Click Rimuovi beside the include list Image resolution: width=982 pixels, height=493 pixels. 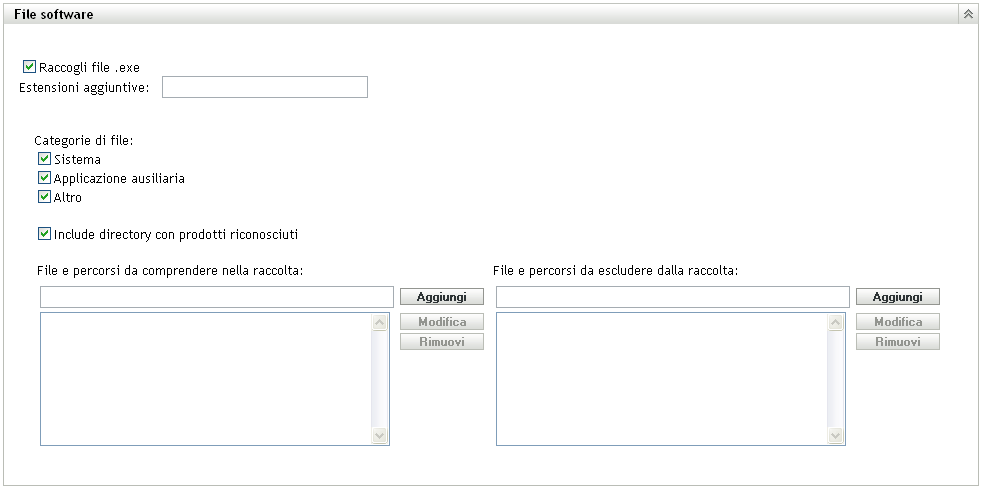(442, 342)
